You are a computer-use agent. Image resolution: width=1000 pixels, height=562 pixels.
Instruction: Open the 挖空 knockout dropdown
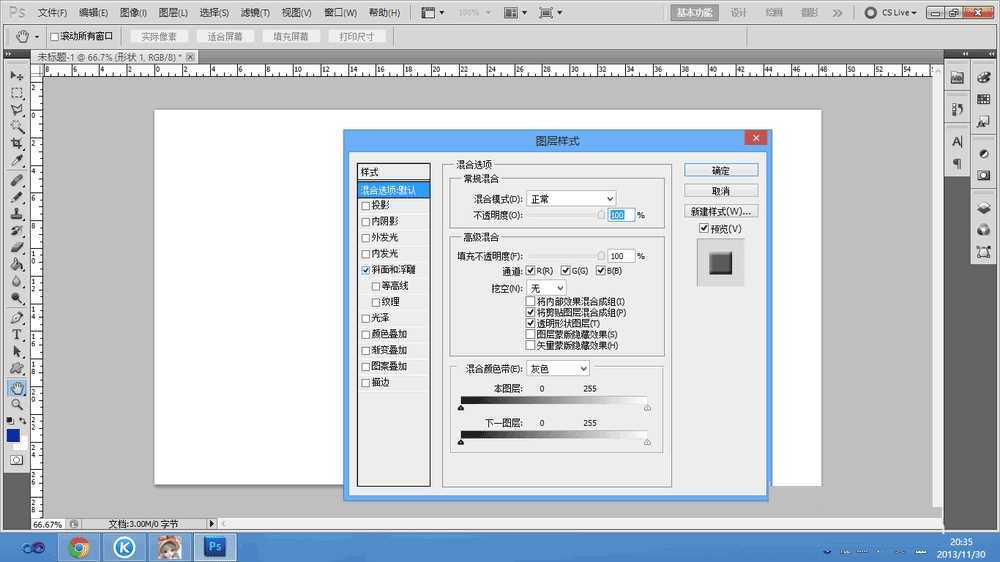click(x=546, y=288)
